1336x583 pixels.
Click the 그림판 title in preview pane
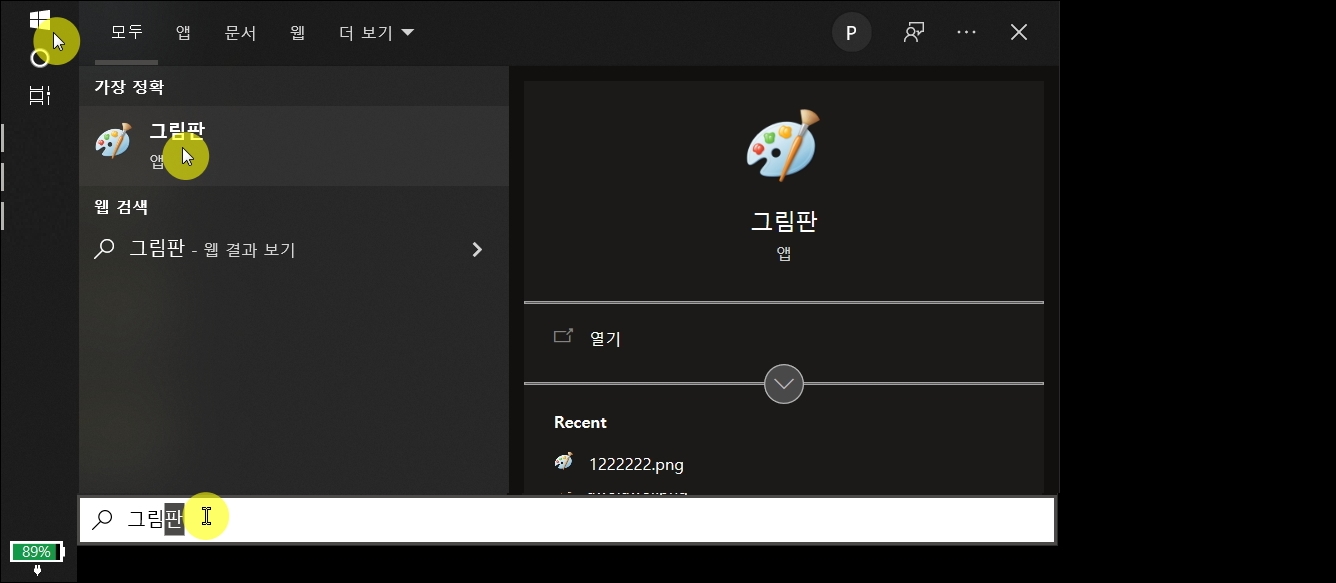coord(784,221)
